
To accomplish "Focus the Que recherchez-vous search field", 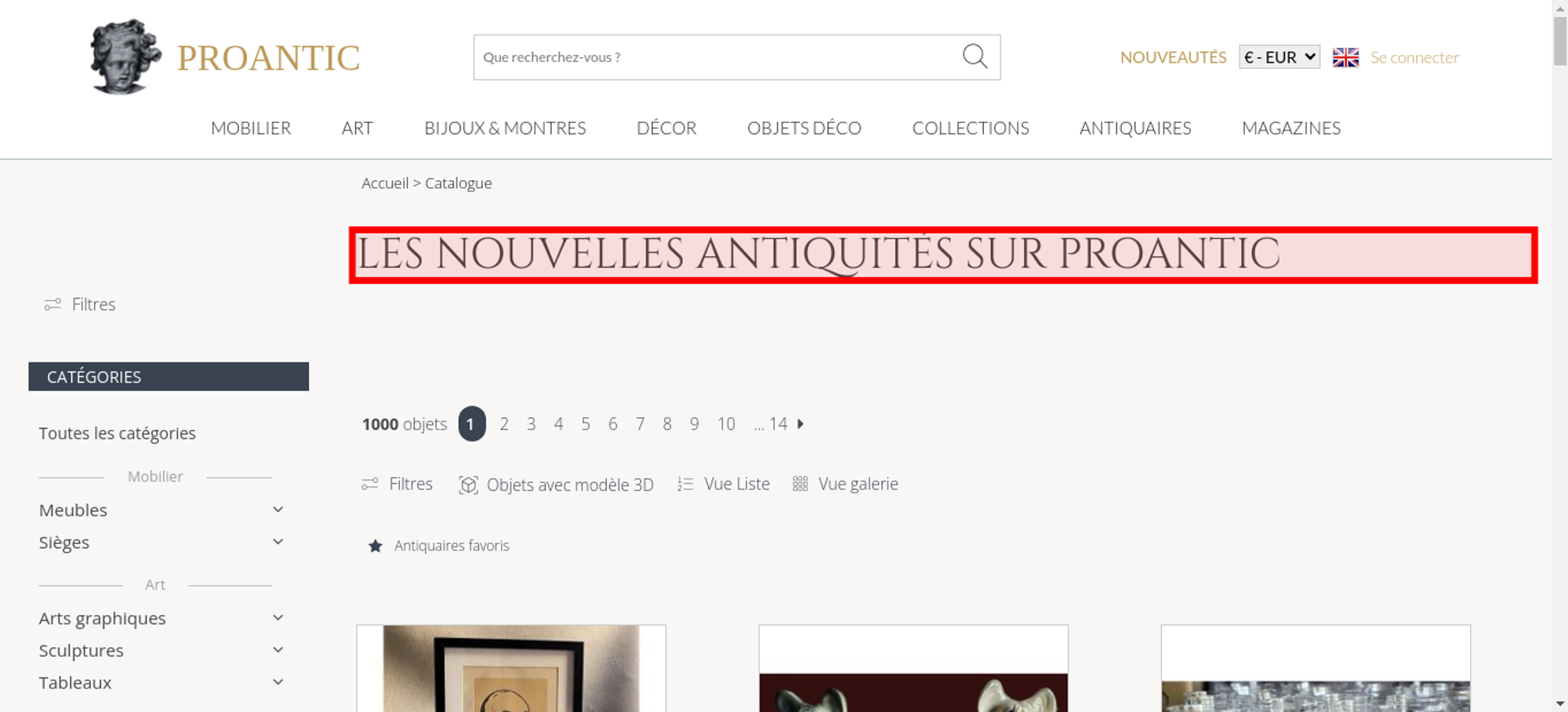I will click(x=717, y=57).
